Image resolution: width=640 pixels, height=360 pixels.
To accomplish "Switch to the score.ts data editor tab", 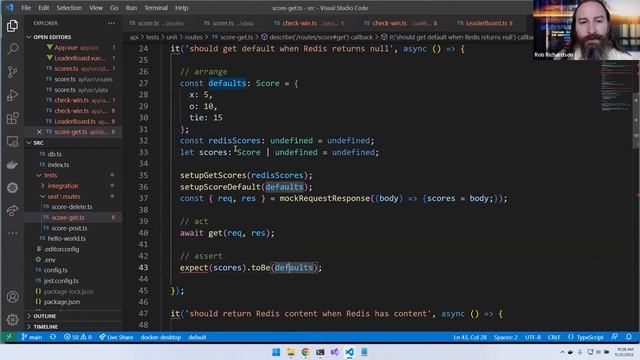I will [229, 23].
